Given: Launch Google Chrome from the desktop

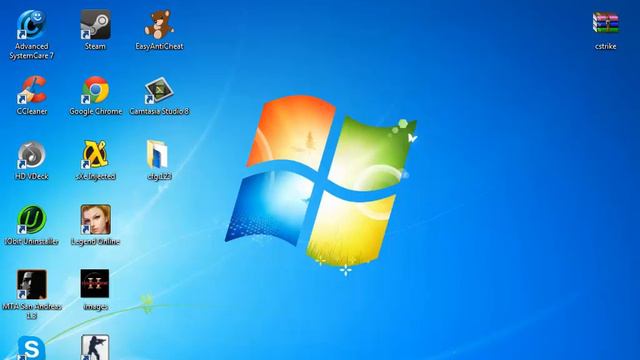Looking at the screenshot, I should (95, 90).
